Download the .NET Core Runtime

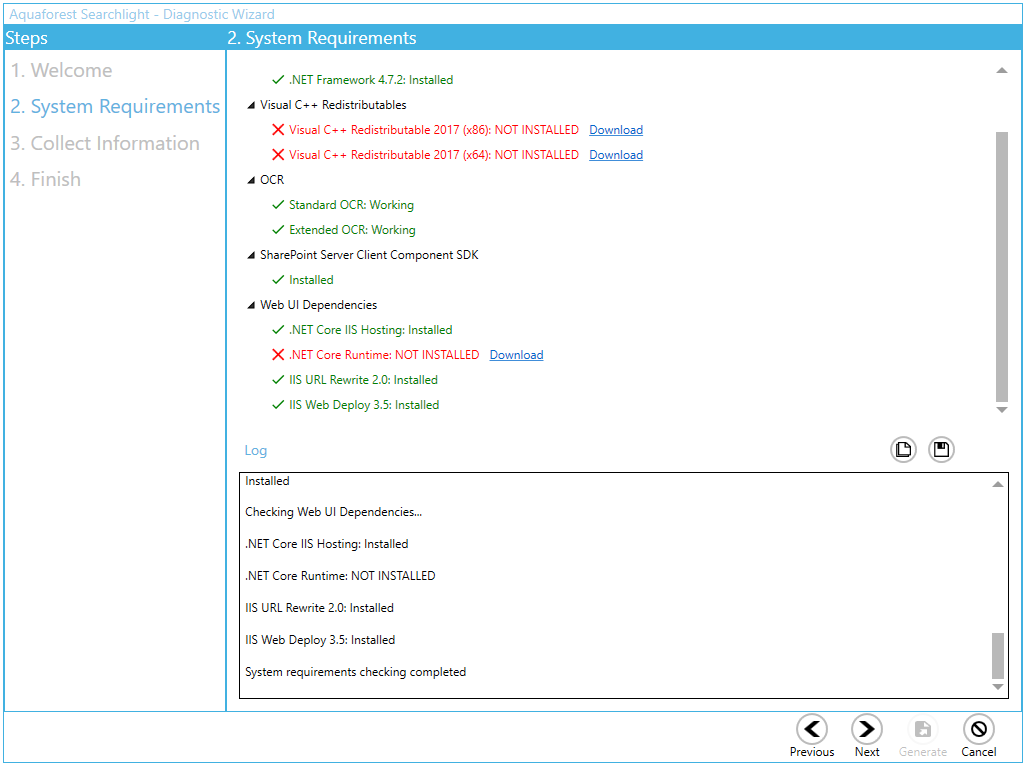516,355
